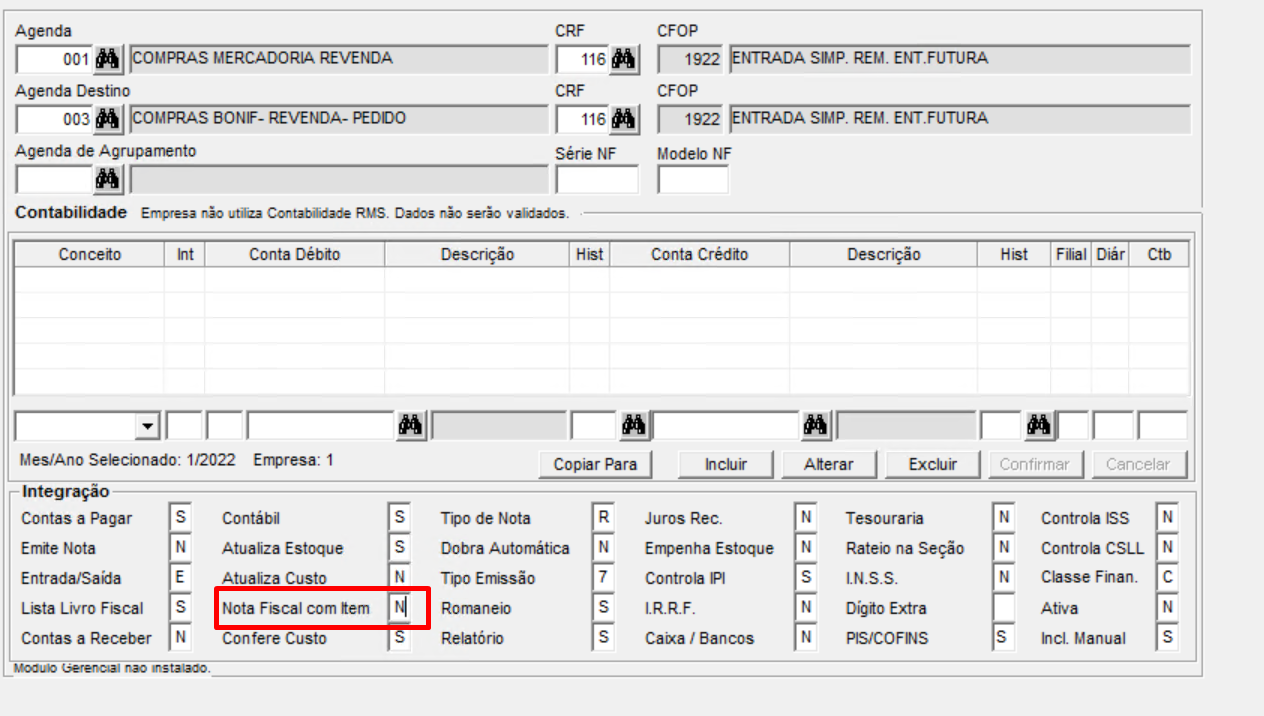Image resolution: width=1264 pixels, height=716 pixels.
Task: Open CRF search binoculars in Agenda row
Action: (x=624, y=59)
